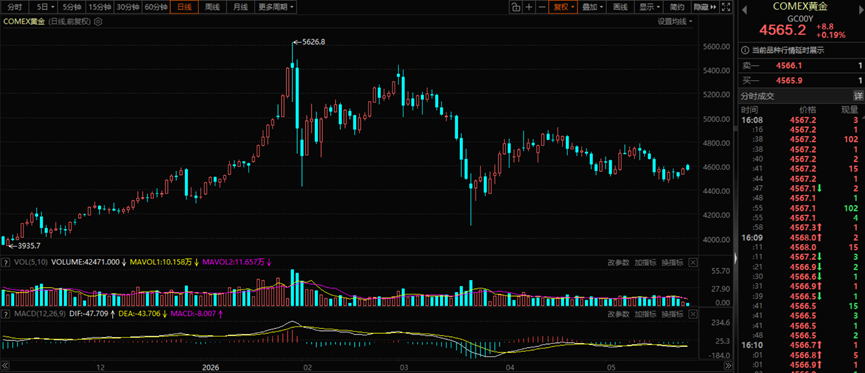The height and width of the screenshot is (373, 865).
Task: Click the 5626.8 high price label
Action: 314,41
